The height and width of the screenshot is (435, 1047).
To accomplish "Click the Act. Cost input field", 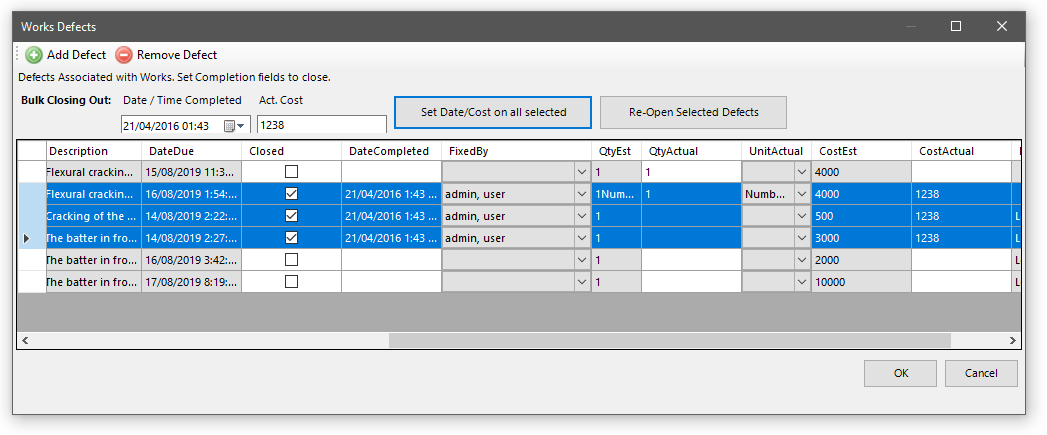I will [321, 126].
